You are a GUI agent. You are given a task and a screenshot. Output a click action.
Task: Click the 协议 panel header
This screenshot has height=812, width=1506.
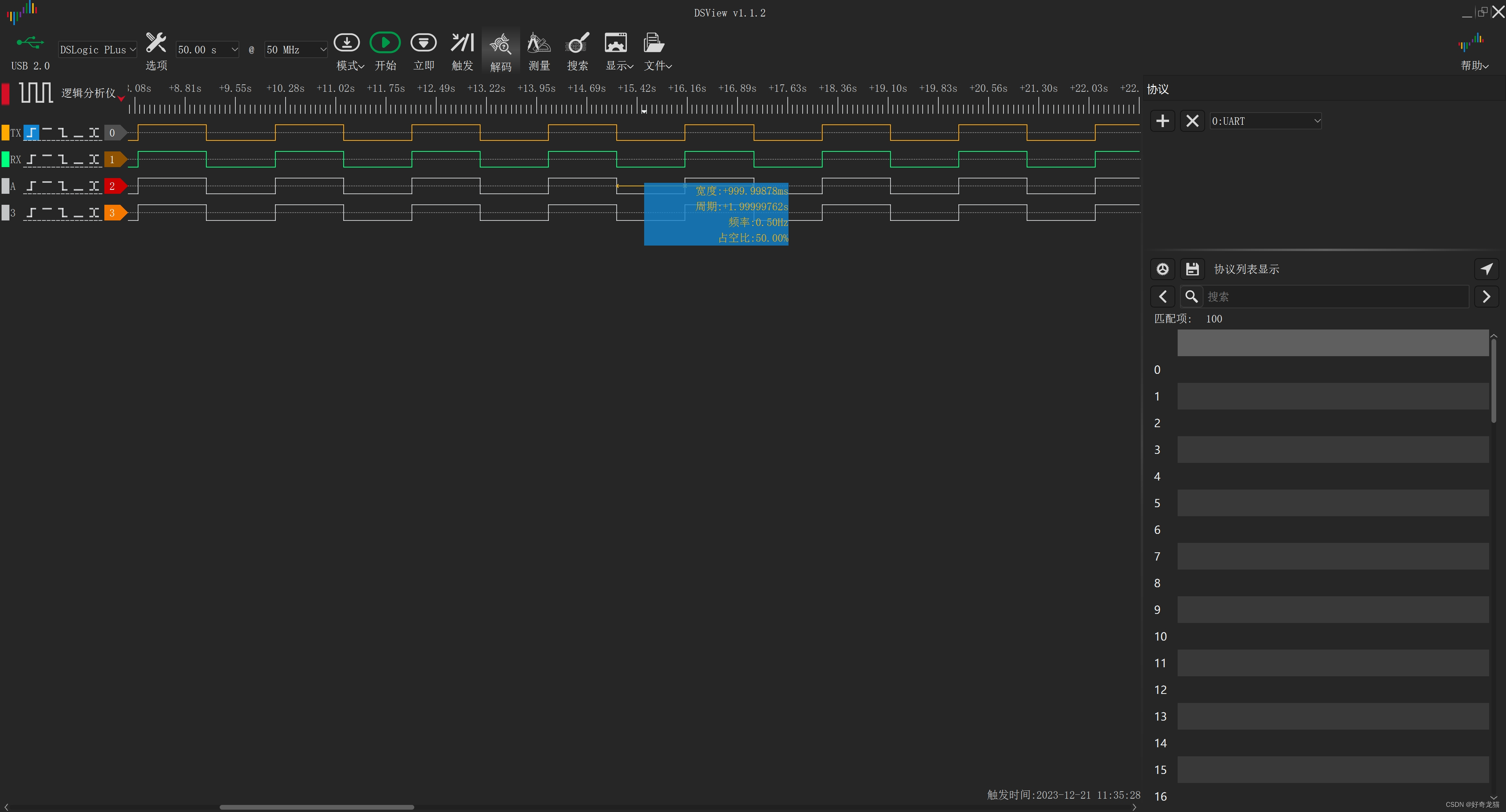pyautogui.click(x=1158, y=89)
